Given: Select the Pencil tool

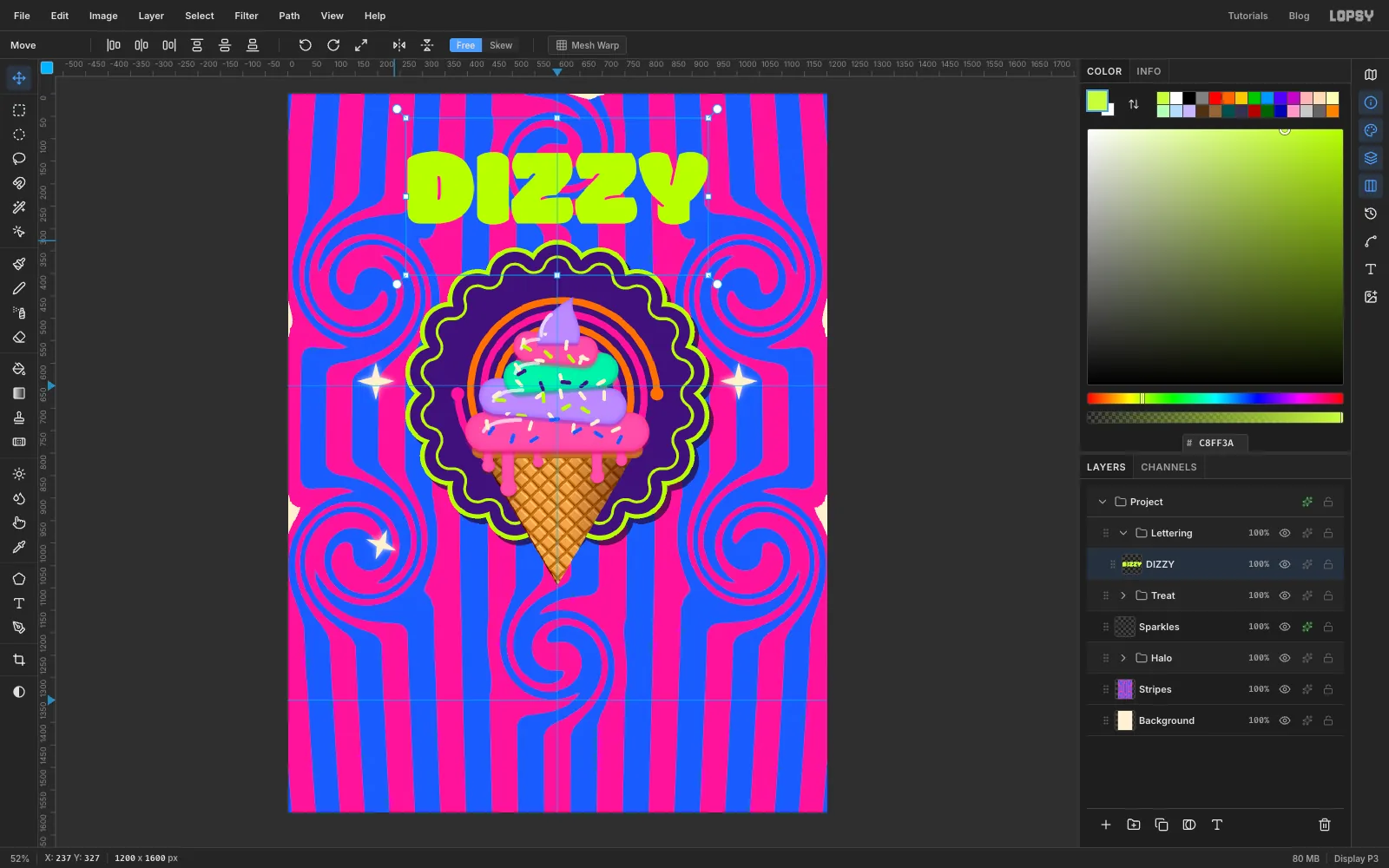Looking at the screenshot, I should point(19,288).
